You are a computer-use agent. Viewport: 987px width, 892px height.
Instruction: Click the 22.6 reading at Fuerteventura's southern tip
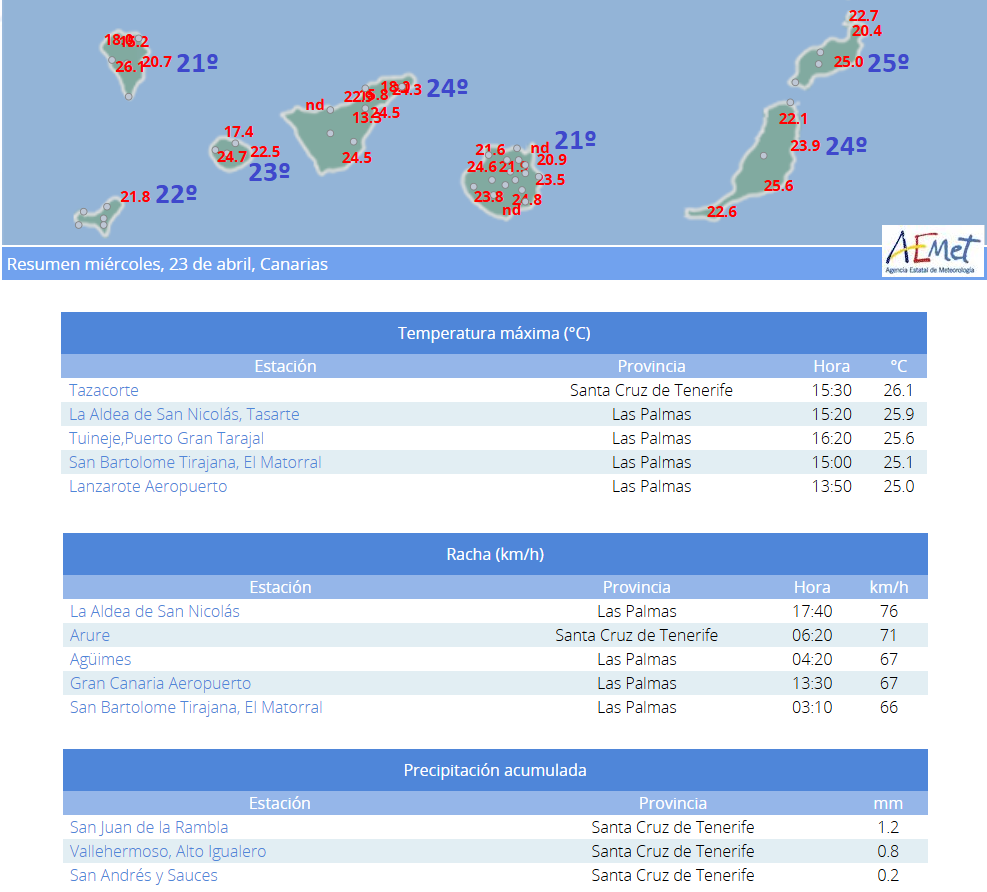(722, 212)
